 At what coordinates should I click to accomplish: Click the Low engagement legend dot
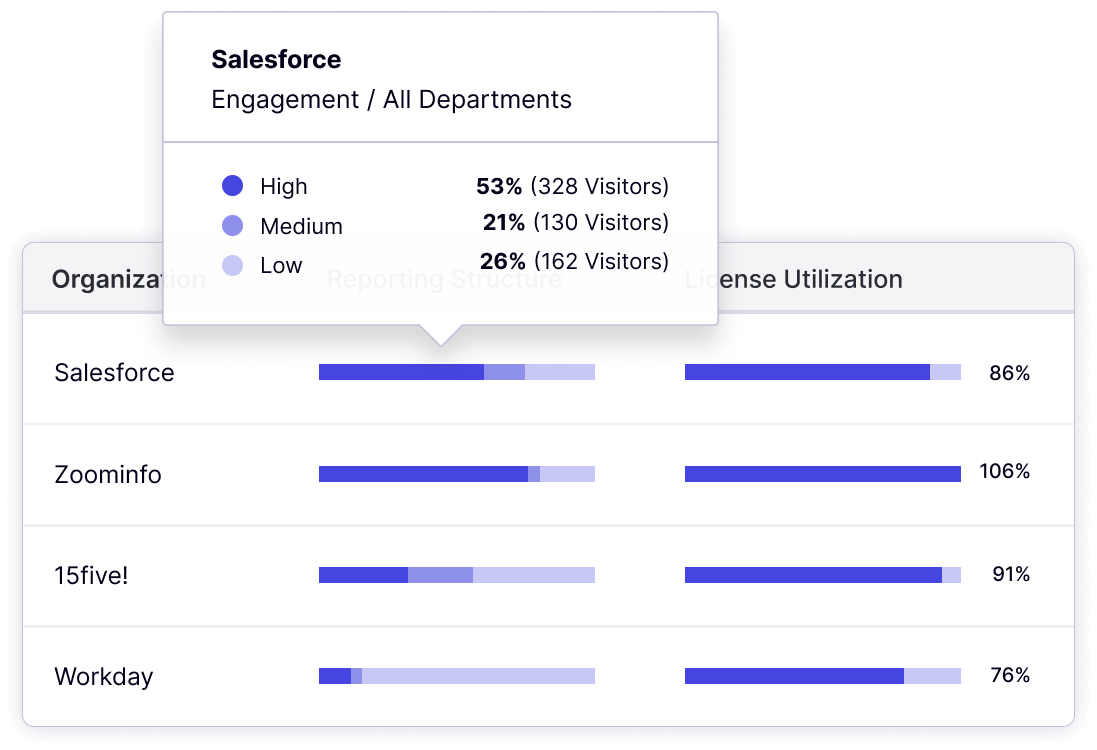coord(232,265)
